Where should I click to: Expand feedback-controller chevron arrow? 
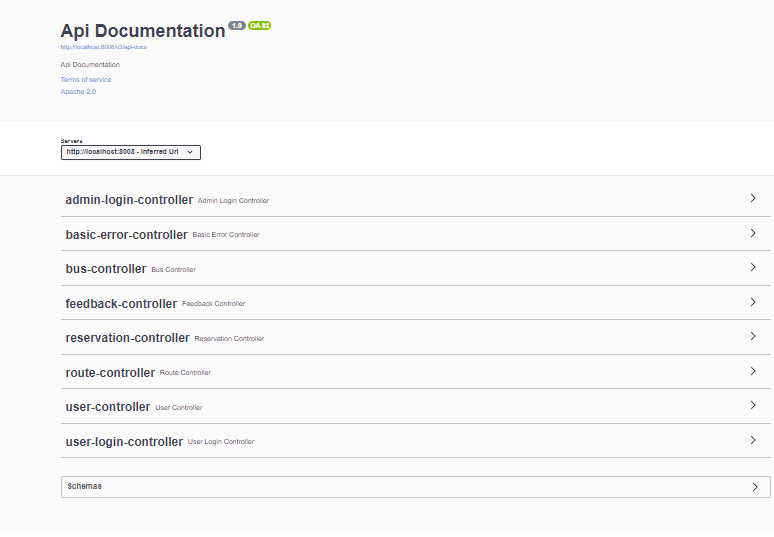tap(753, 302)
